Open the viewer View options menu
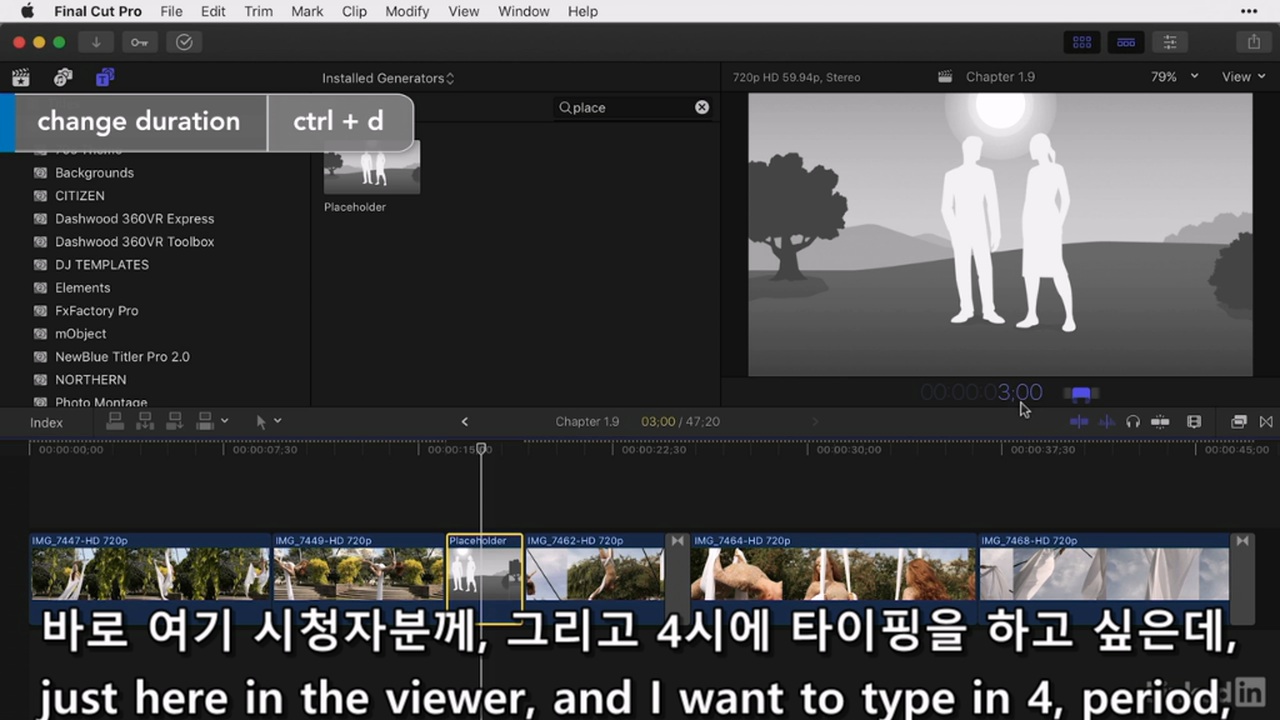Viewport: 1280px width, 720px height. 1243,77
